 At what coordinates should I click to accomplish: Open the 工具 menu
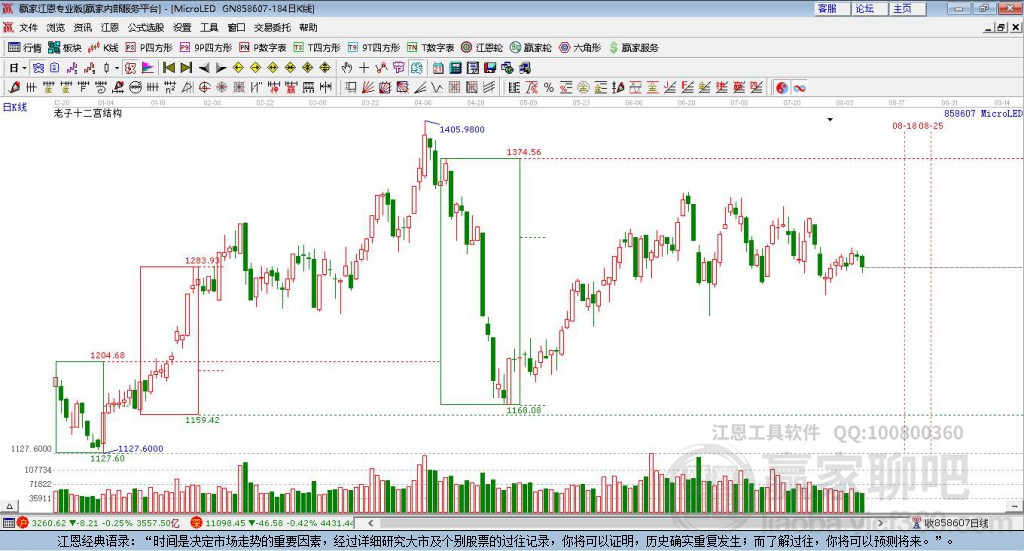coord(209,27)
